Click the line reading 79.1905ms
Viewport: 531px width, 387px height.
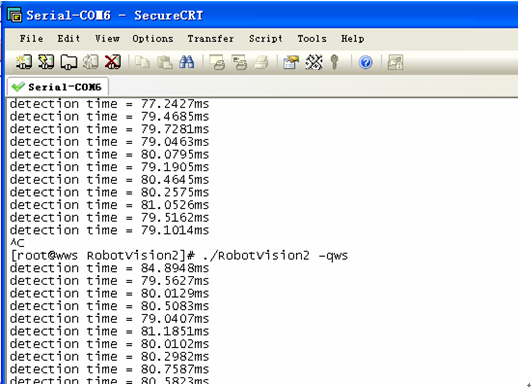(109, 167)
